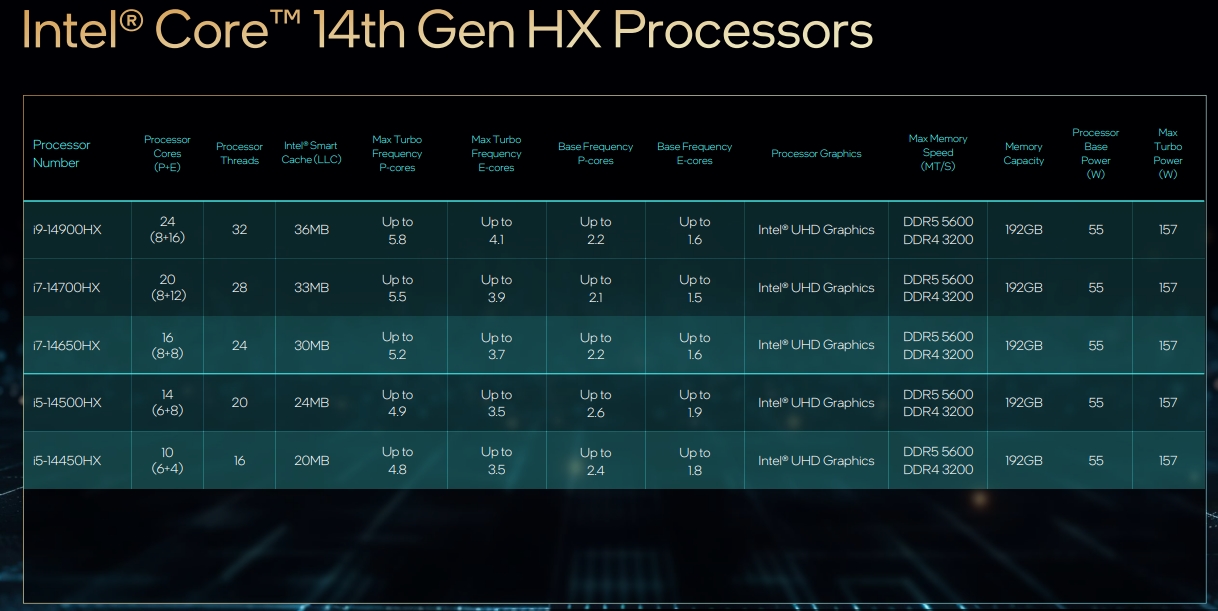Select the i5-14450HX processor name
Image resolution: width=1218 pixels, height=611 pixels.
[66, 461]
